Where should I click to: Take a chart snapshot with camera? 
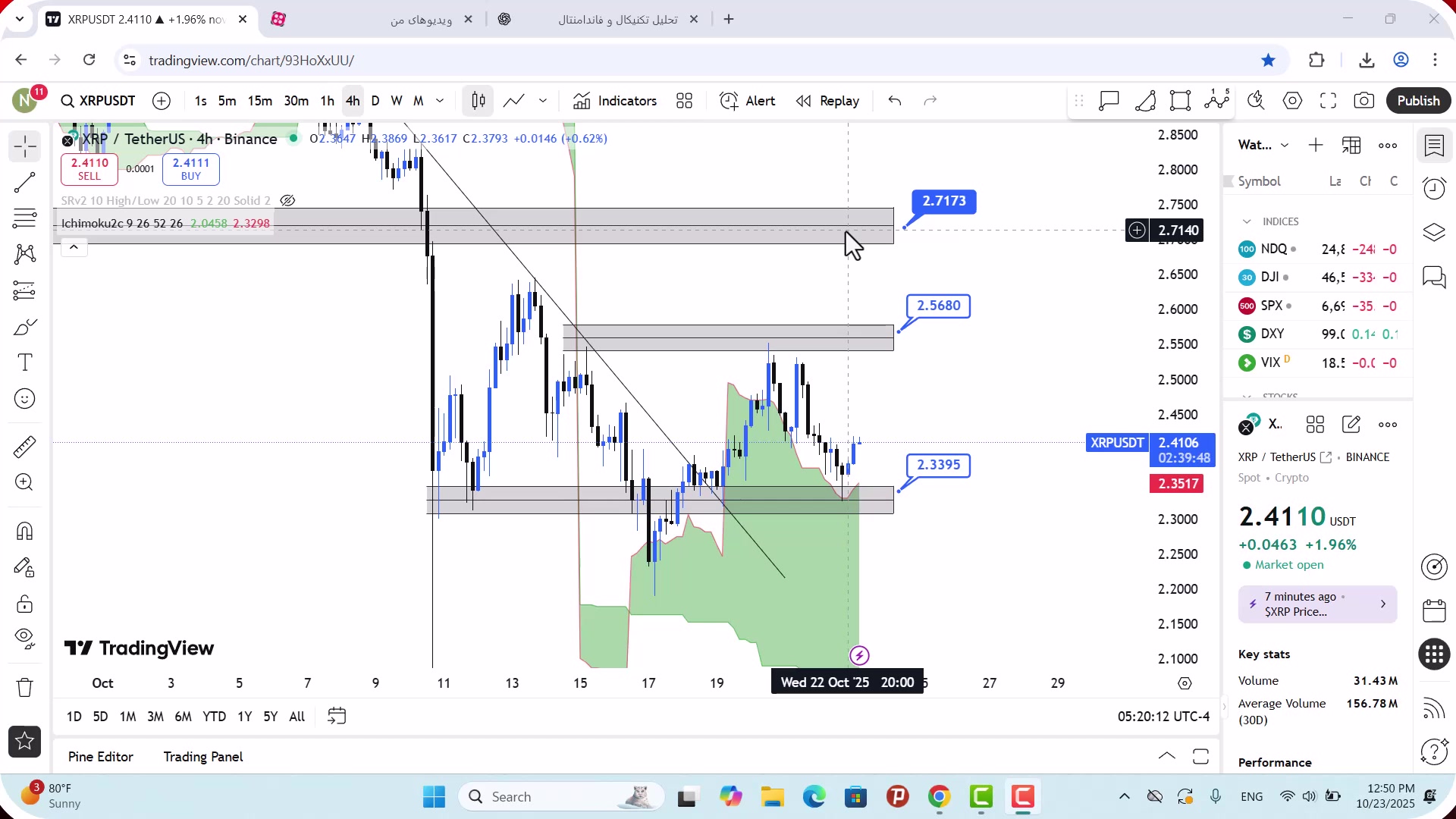tap(1364, 101)
